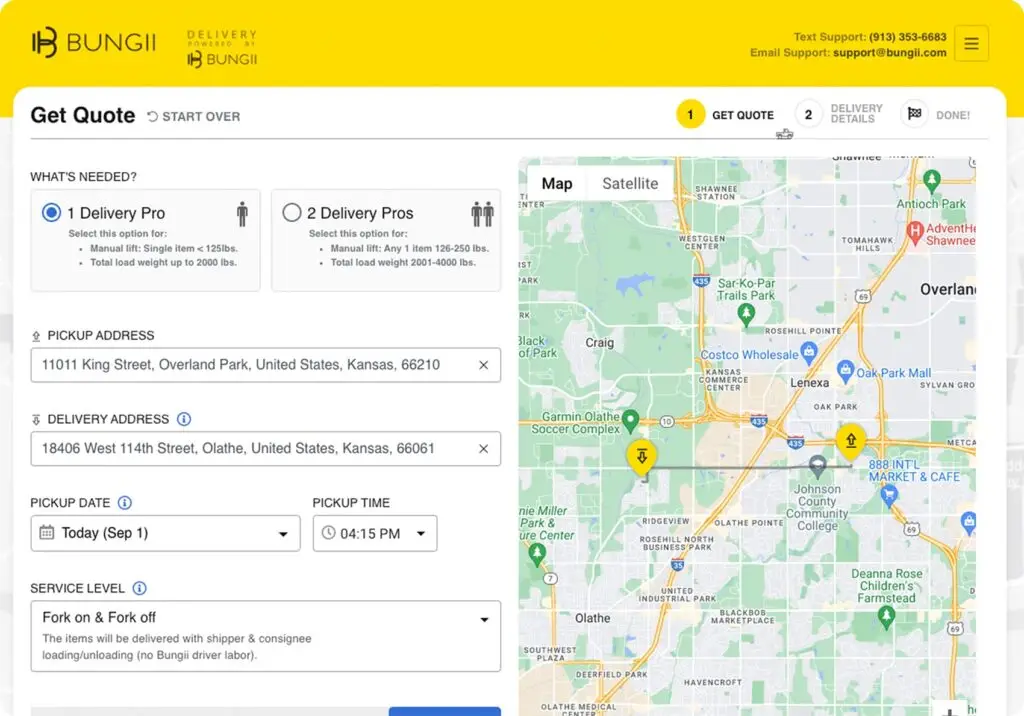
Task: Click the Bungii logo
Action: pos(94,43)
